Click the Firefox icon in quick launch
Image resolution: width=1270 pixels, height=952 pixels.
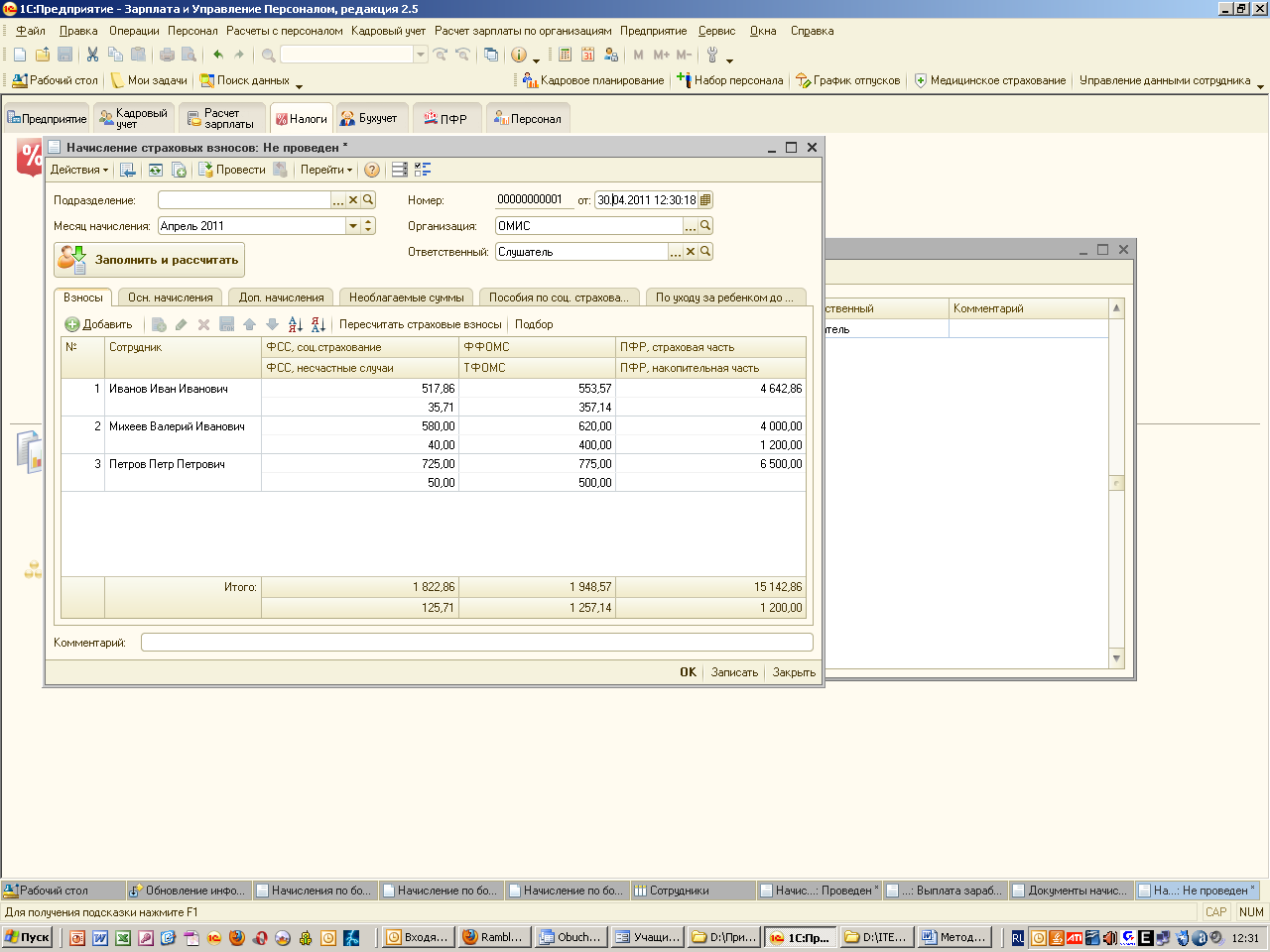click(236, 937)
